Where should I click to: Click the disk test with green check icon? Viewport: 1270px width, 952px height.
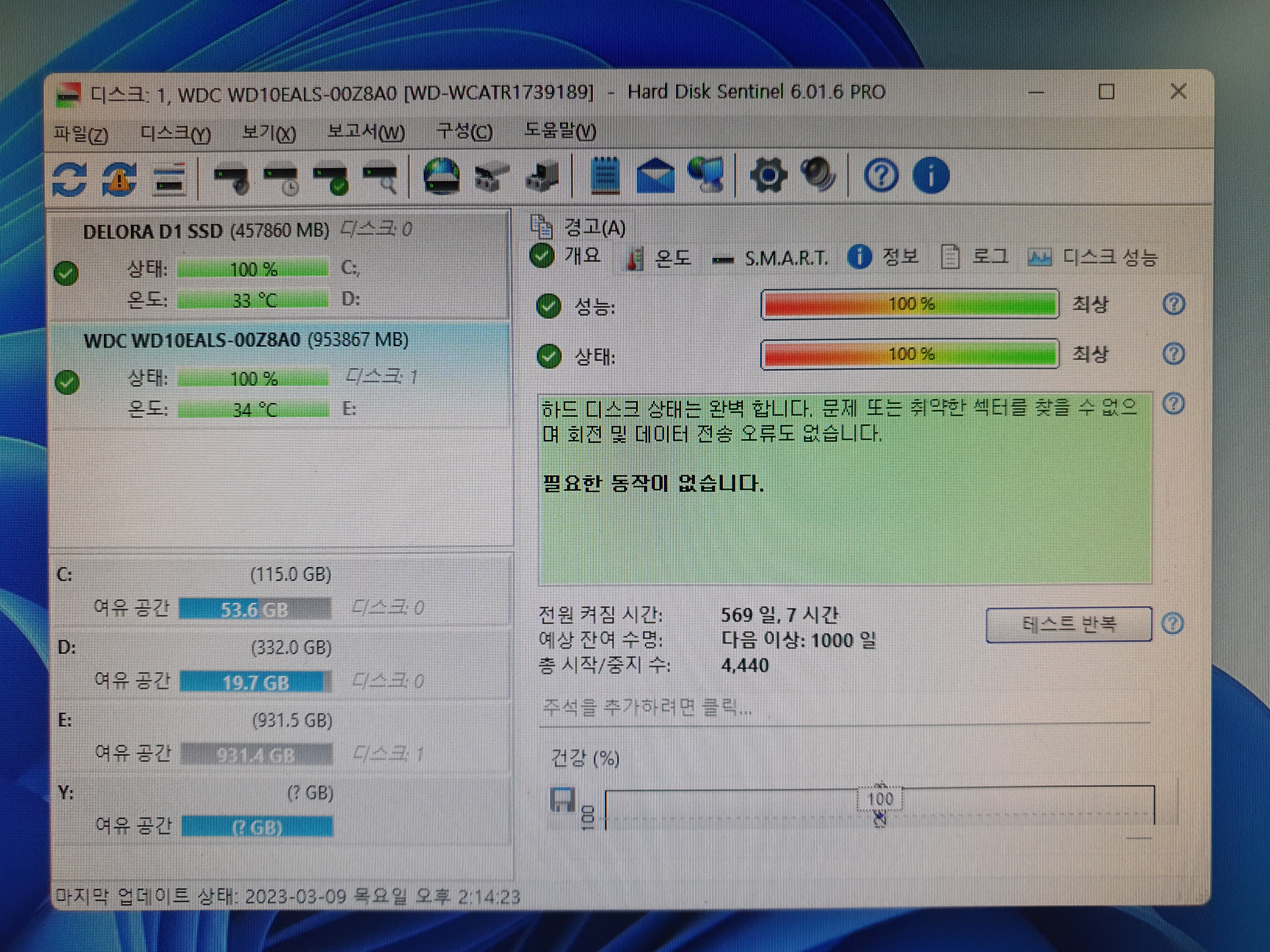point(331,179)
